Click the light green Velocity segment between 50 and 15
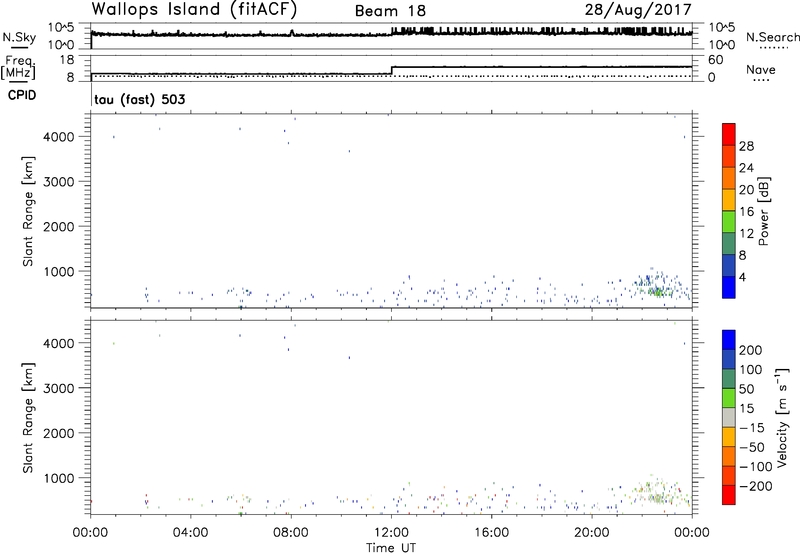This screenshot has width=800, height=554. (729, 398)
